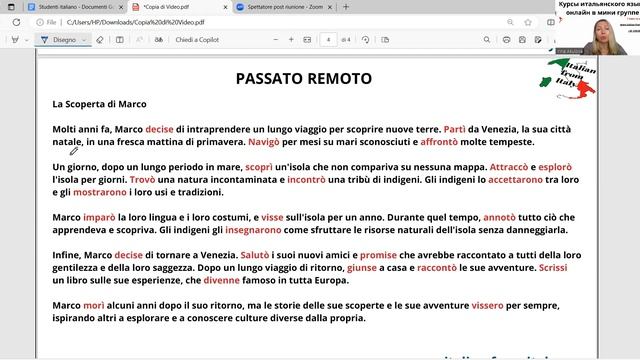The height and width of the screenshot is (360, 640).
Task: Click the fit to width icon
Action: (307, 40)
